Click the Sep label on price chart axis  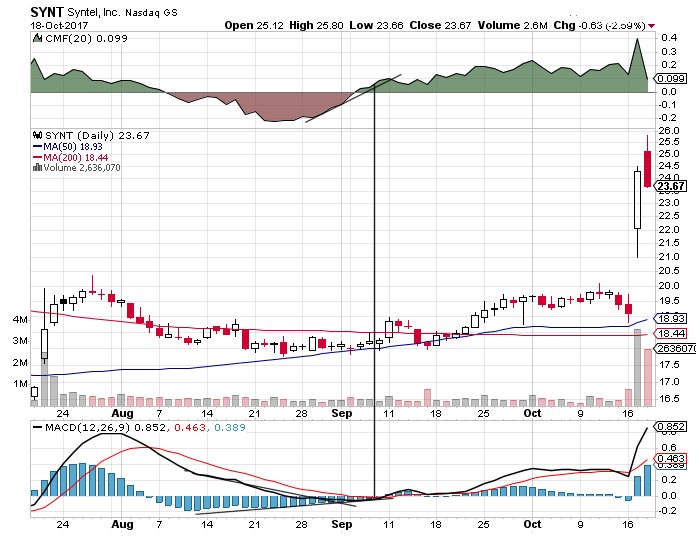click(343, 411)
